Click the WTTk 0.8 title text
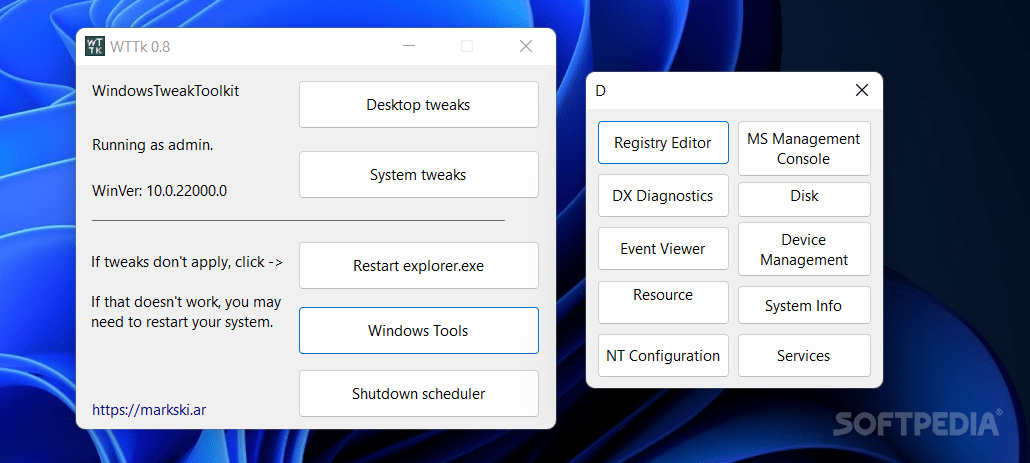The height and width of the screenshot is (463, 1030). pos(140,47)
